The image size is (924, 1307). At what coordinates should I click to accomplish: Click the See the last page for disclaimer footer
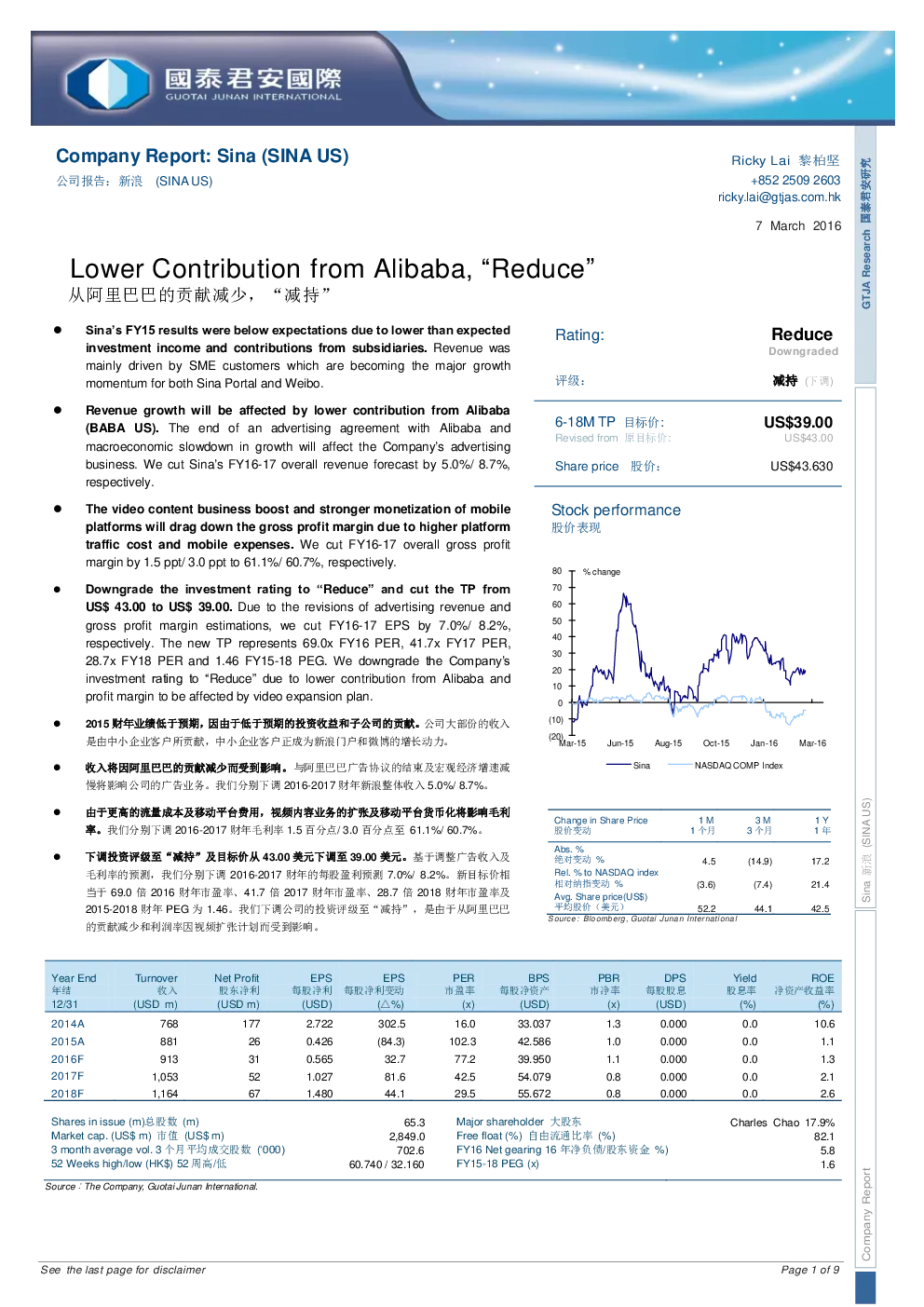123,1270
